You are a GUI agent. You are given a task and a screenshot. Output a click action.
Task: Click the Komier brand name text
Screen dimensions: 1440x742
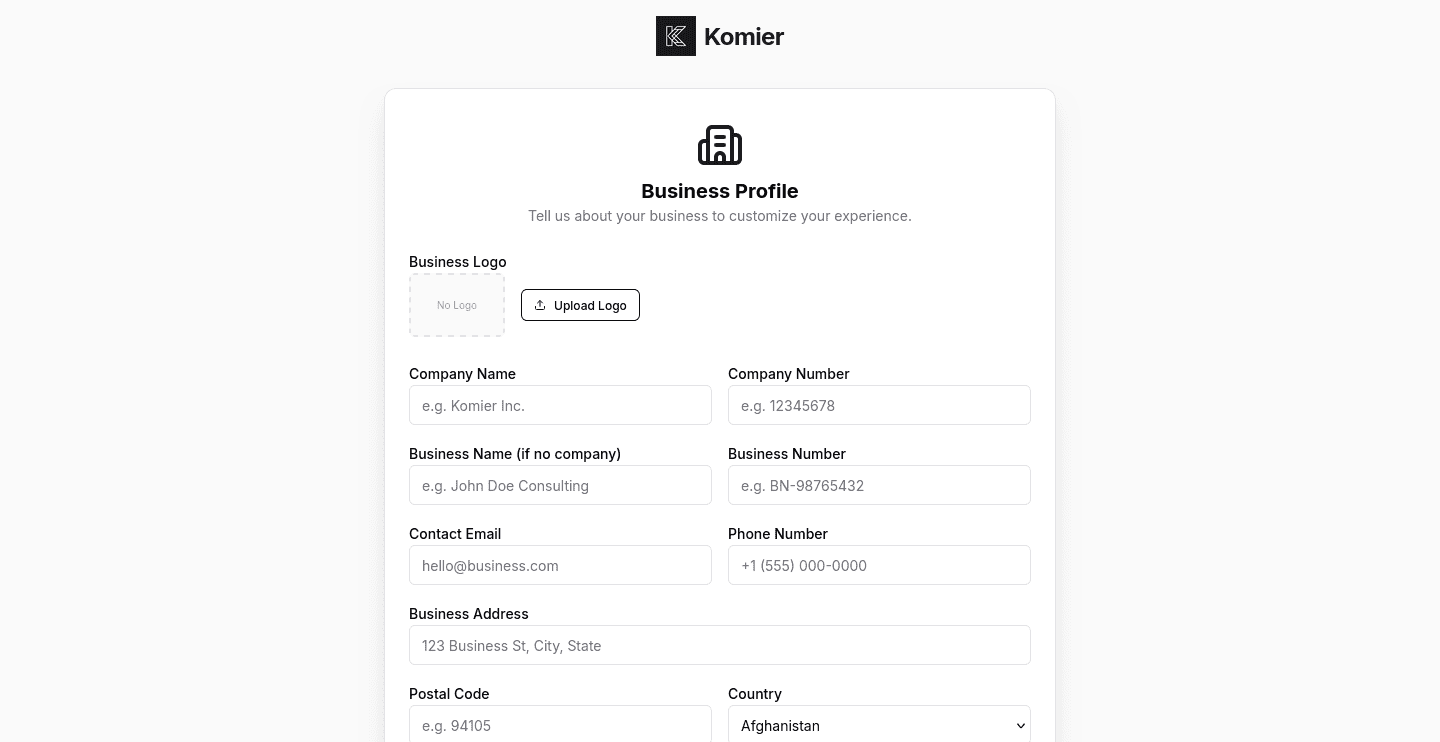pyautogui.click(x=744, y=37)
